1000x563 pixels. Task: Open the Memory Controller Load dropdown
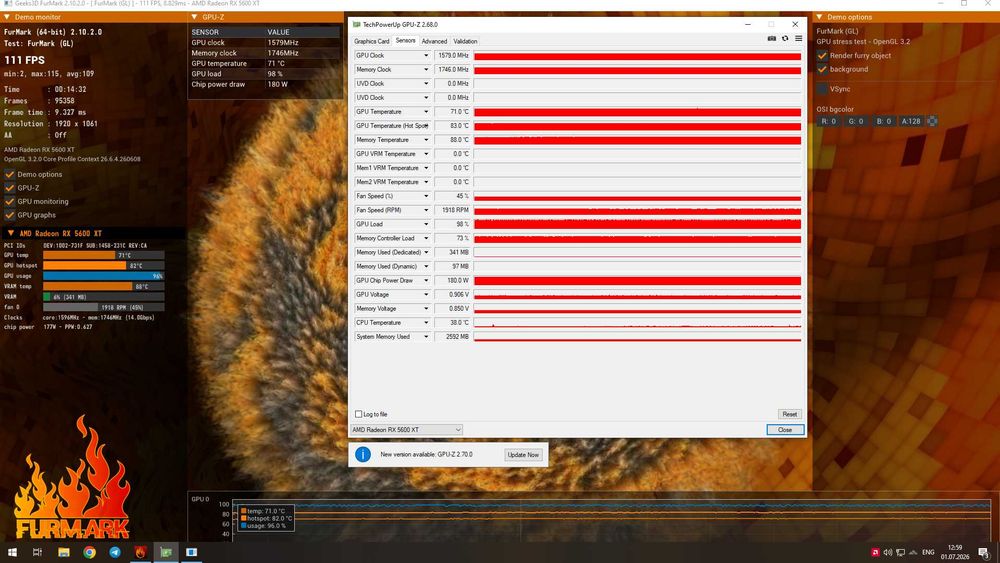[426, 238]
